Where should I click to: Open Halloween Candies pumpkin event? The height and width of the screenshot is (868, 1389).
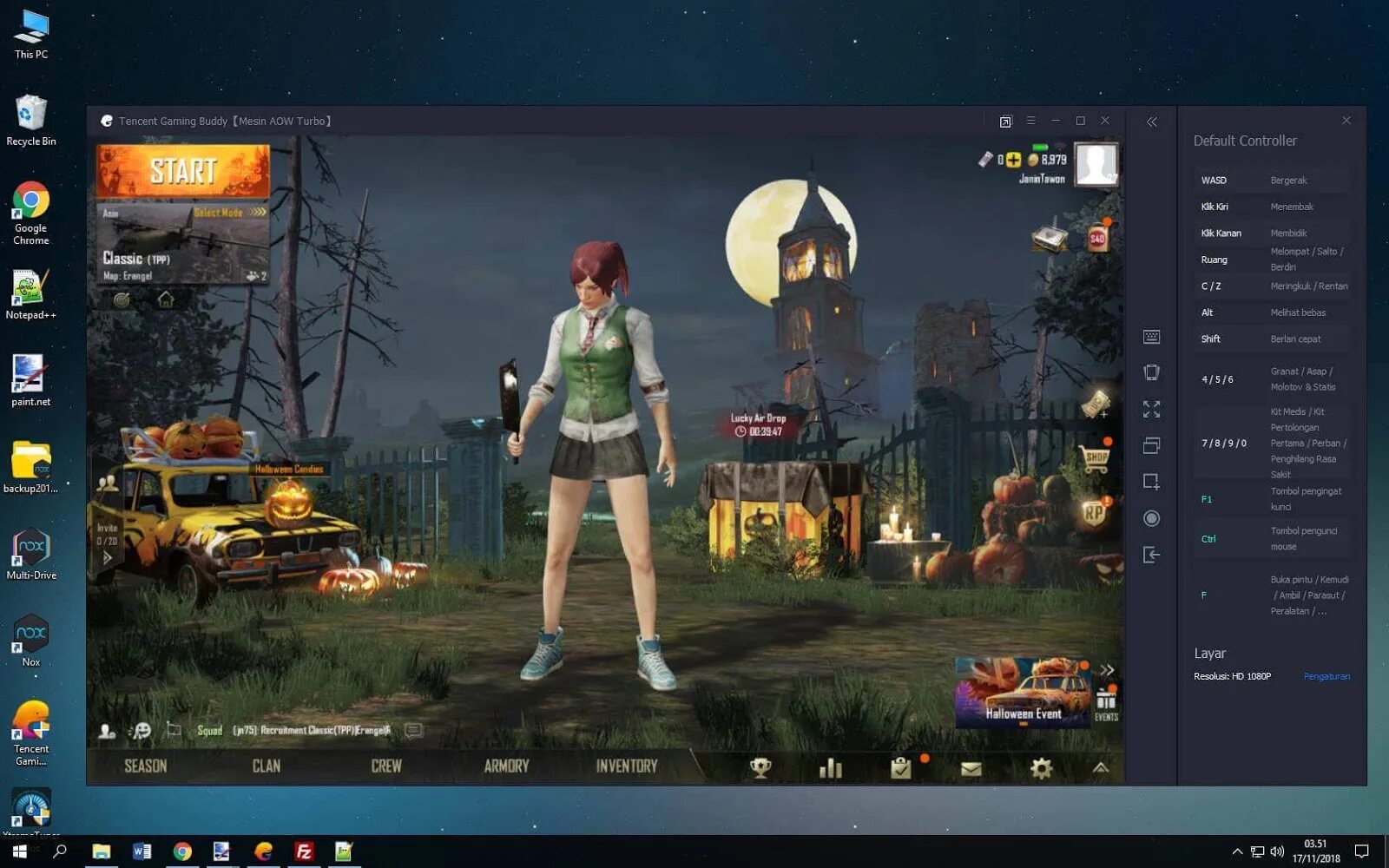[288, 501]
